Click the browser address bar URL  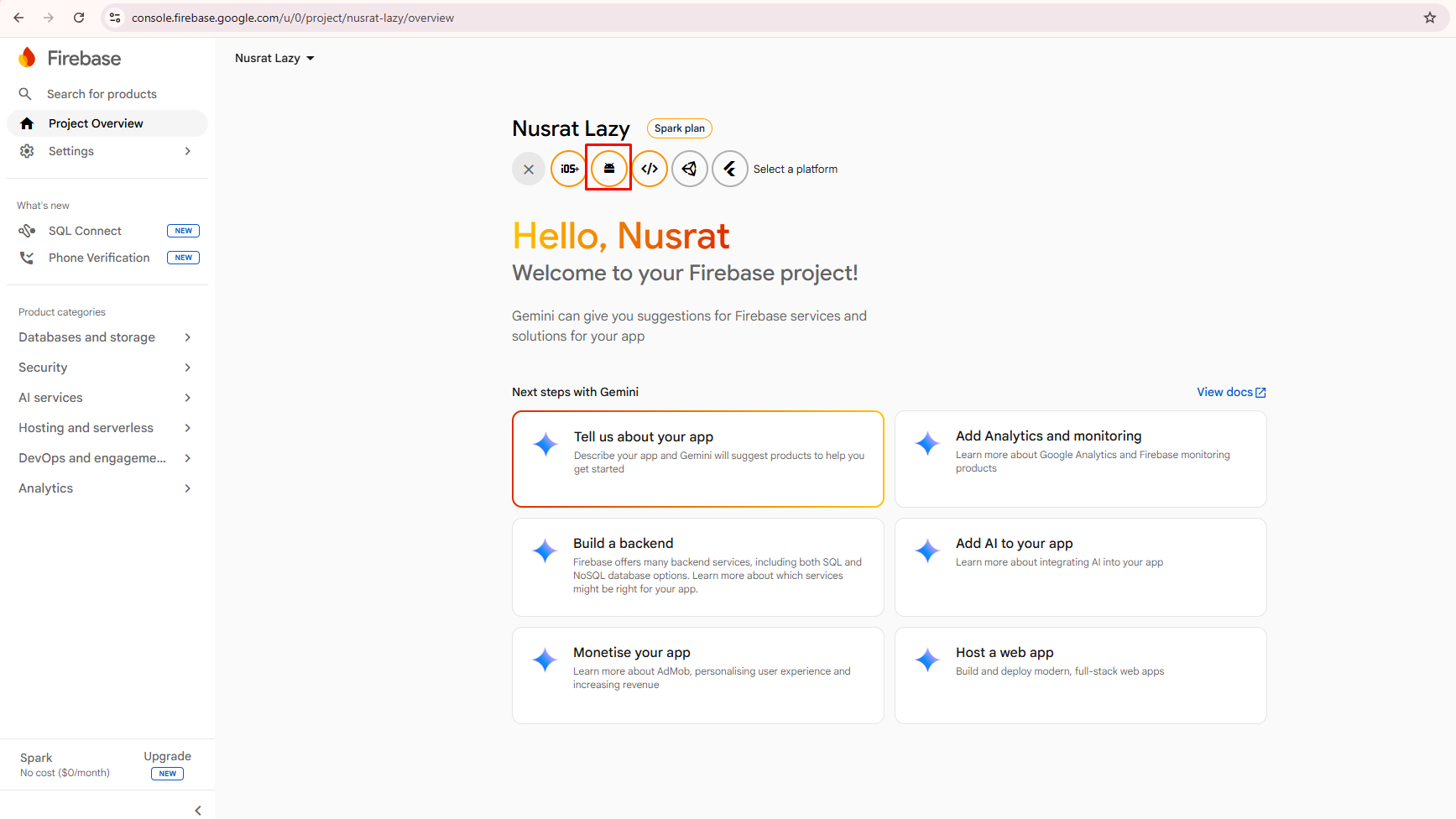(x=293, y=18)
